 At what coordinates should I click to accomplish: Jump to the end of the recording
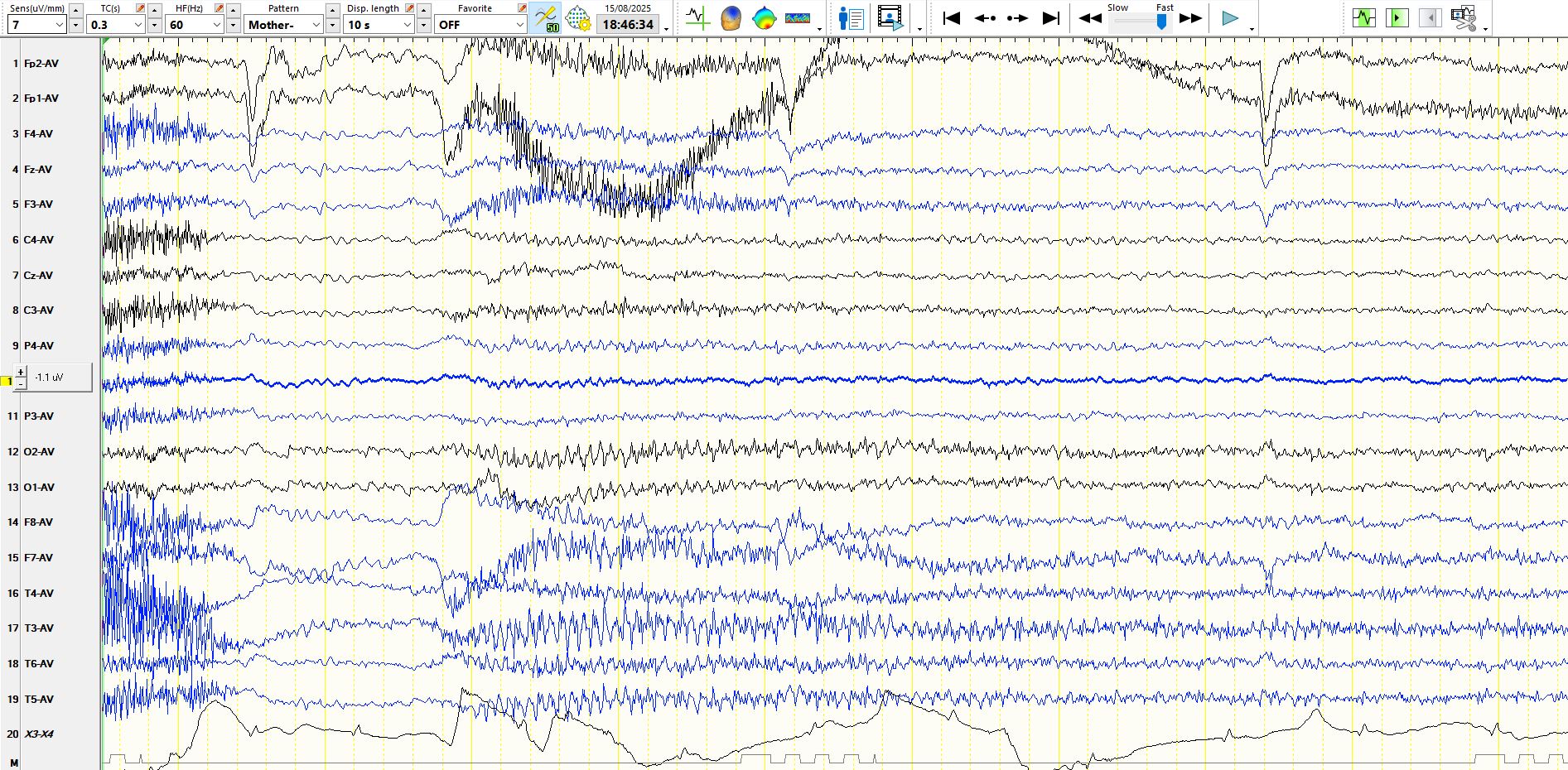coord(1051,18)
